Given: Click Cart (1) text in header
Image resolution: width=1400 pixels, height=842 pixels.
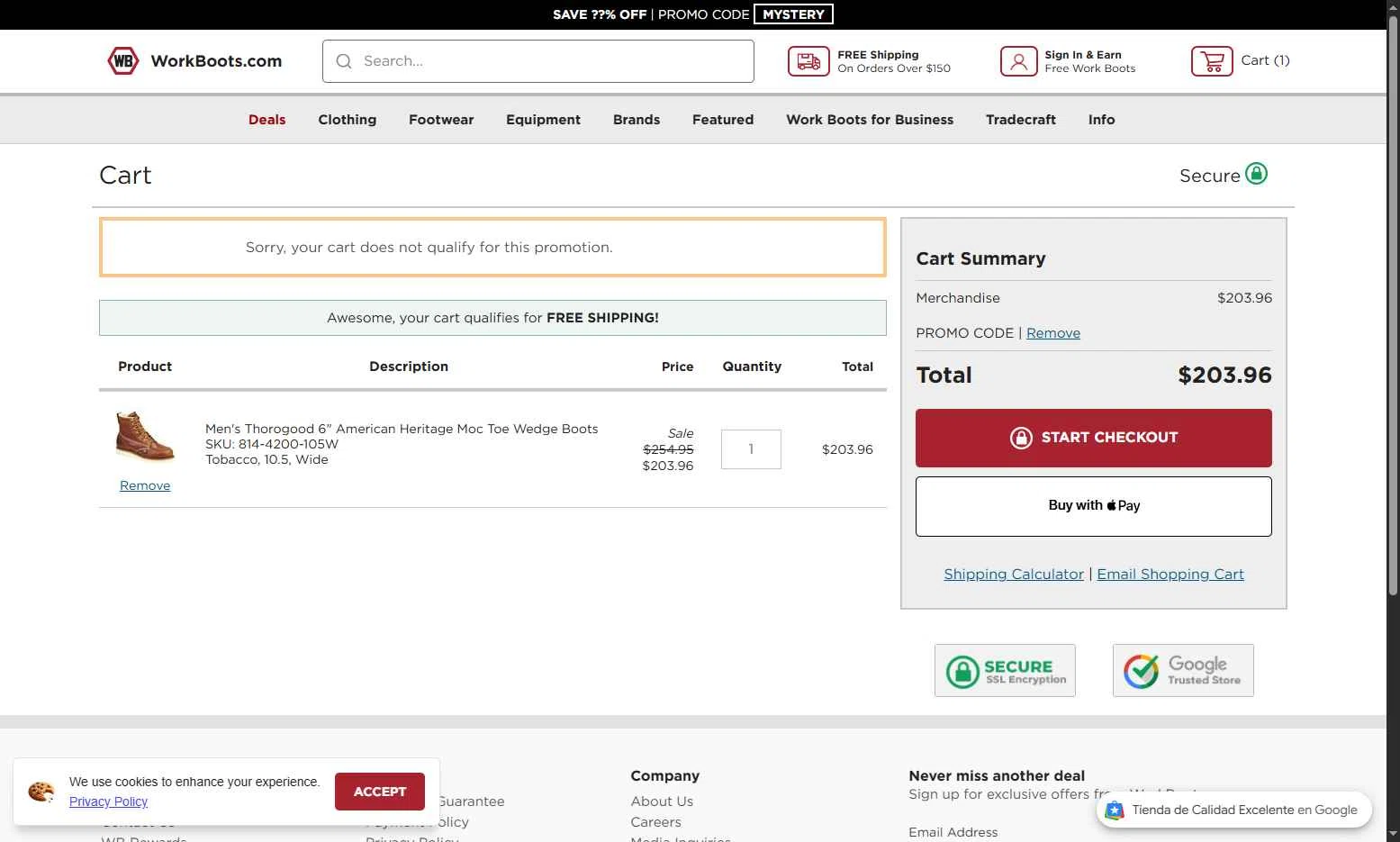Looking at the screenshot, I should point(1265,60).
